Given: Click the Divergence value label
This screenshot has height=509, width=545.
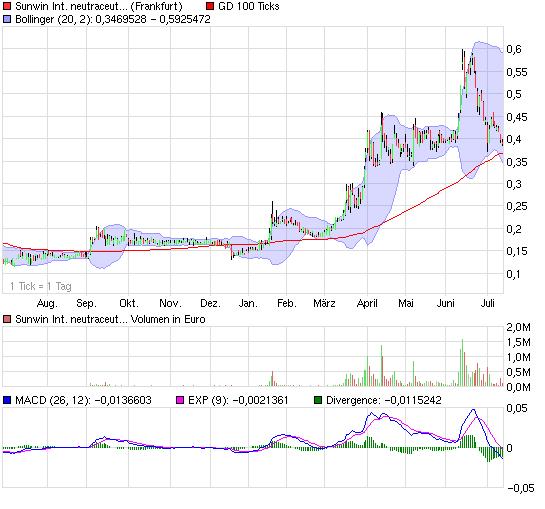Looking at the screenshot, I should pyautogui.click(x=384, y=400).
